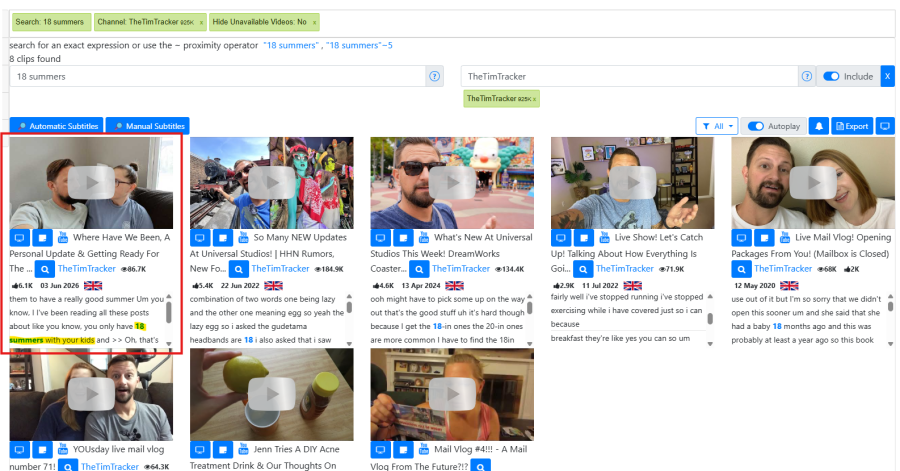Remove TheTimTracker chip below channel field
Screen dimensions: 900x471
pyautogui.click(x=534, y=99)
